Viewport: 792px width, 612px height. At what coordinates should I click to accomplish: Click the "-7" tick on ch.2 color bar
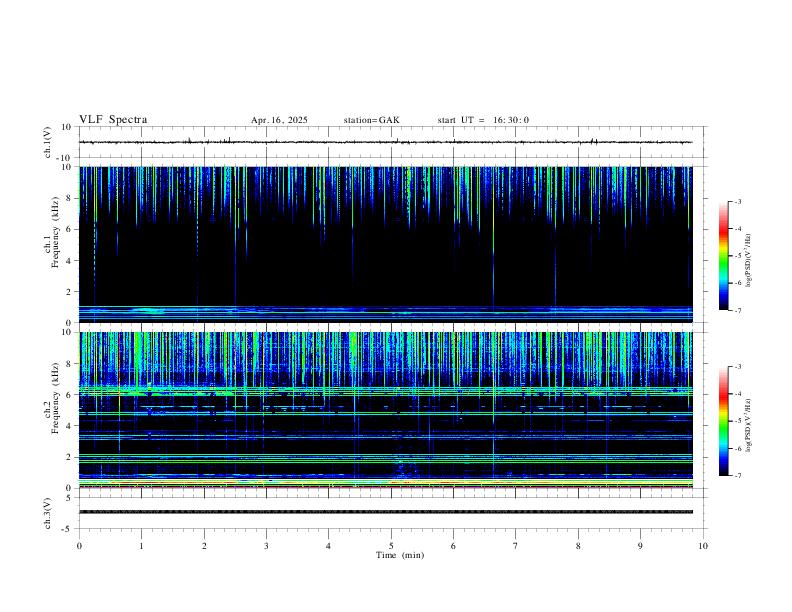(x=738, y=476)
